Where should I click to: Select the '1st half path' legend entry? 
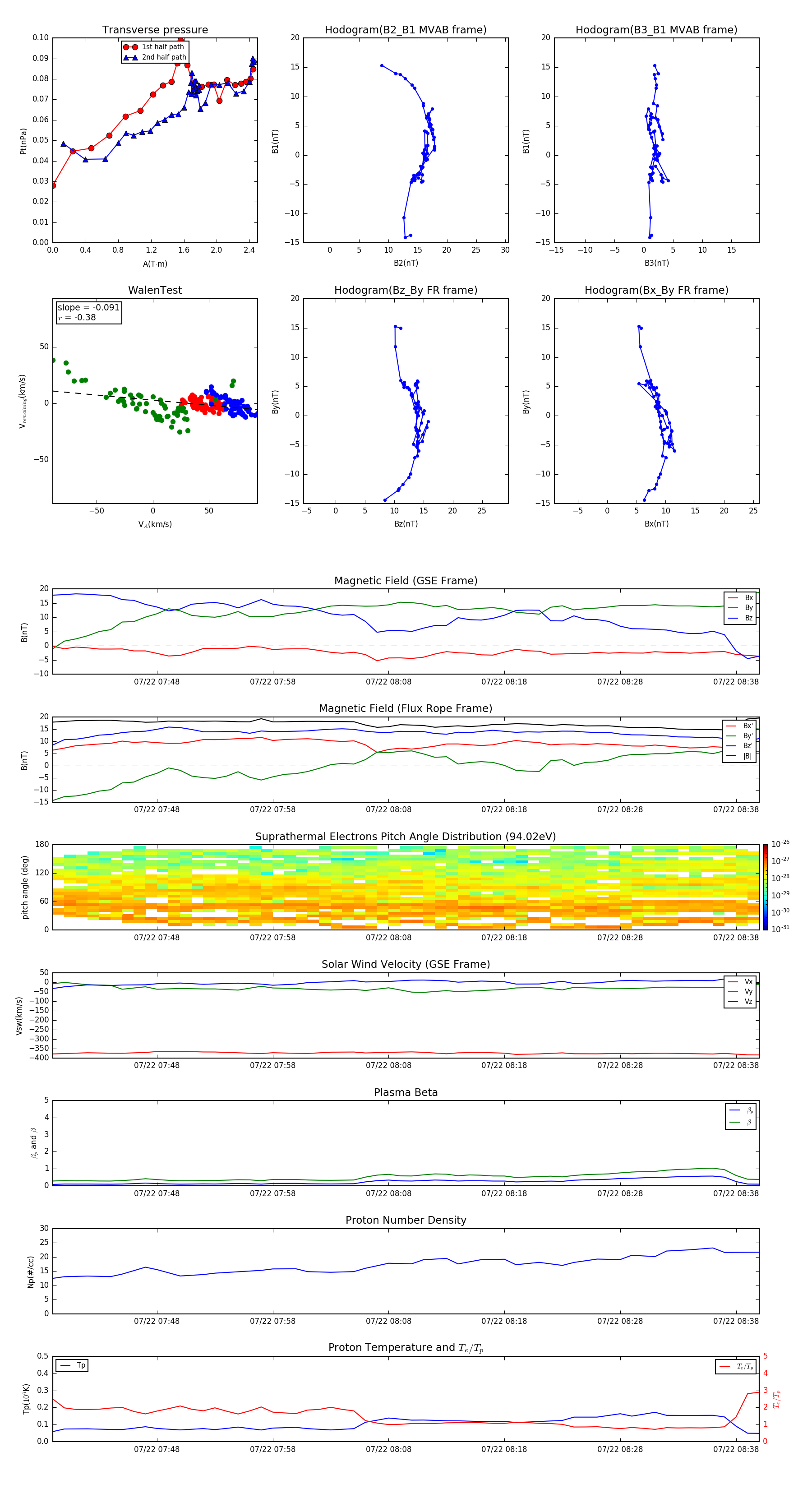tap(154, 47)
